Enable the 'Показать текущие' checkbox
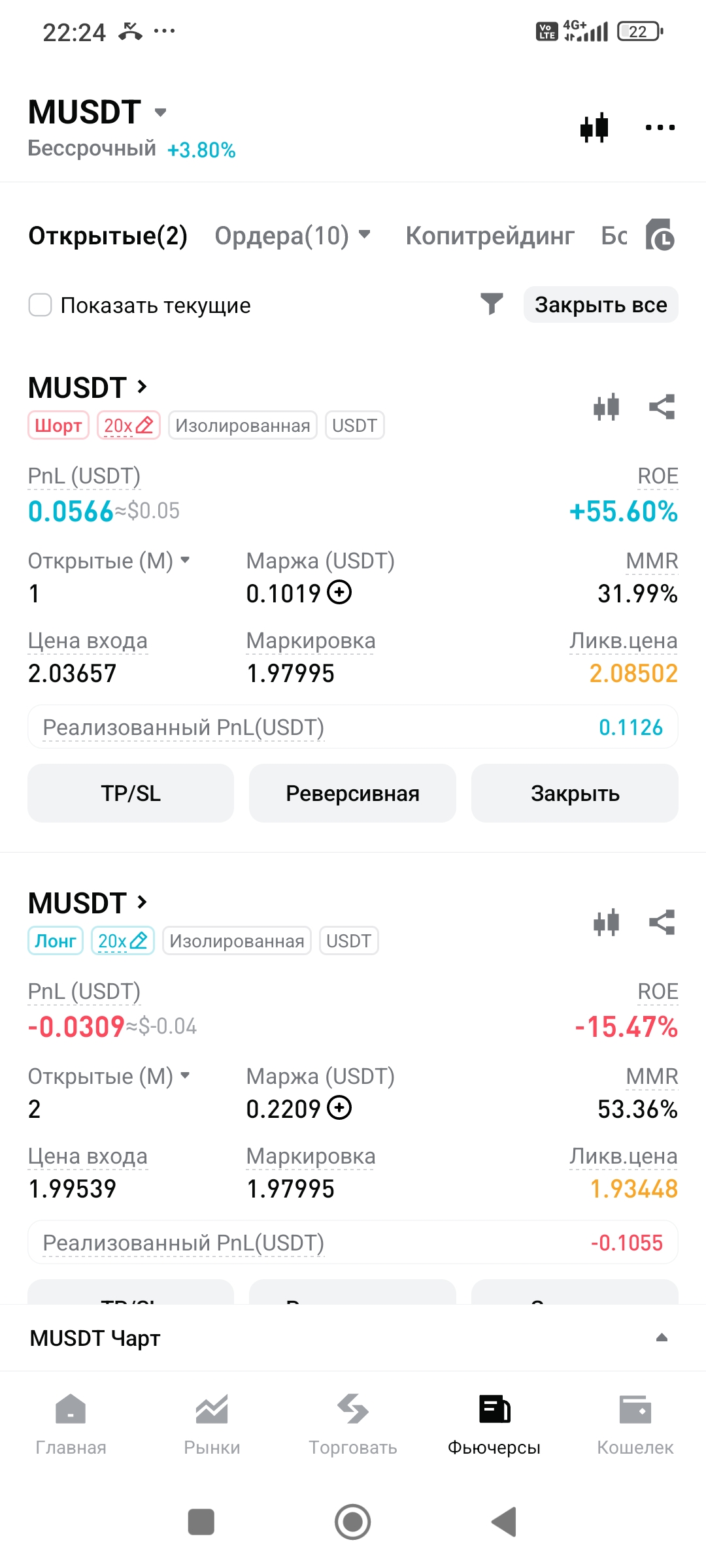Viewport: 706px width, 1568px height. [41, 305]
